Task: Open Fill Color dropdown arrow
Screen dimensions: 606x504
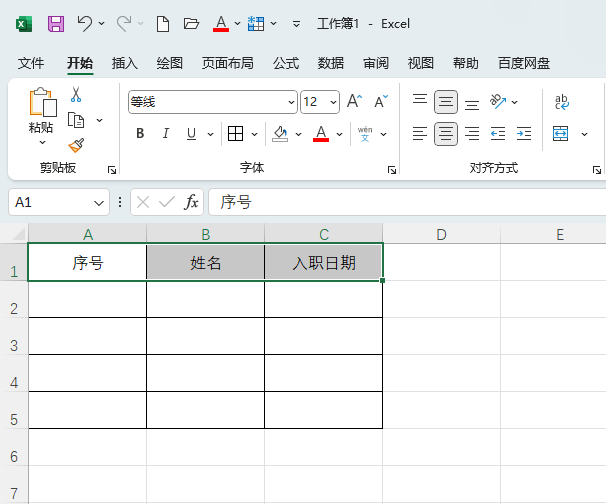Action: click(298, 134)
